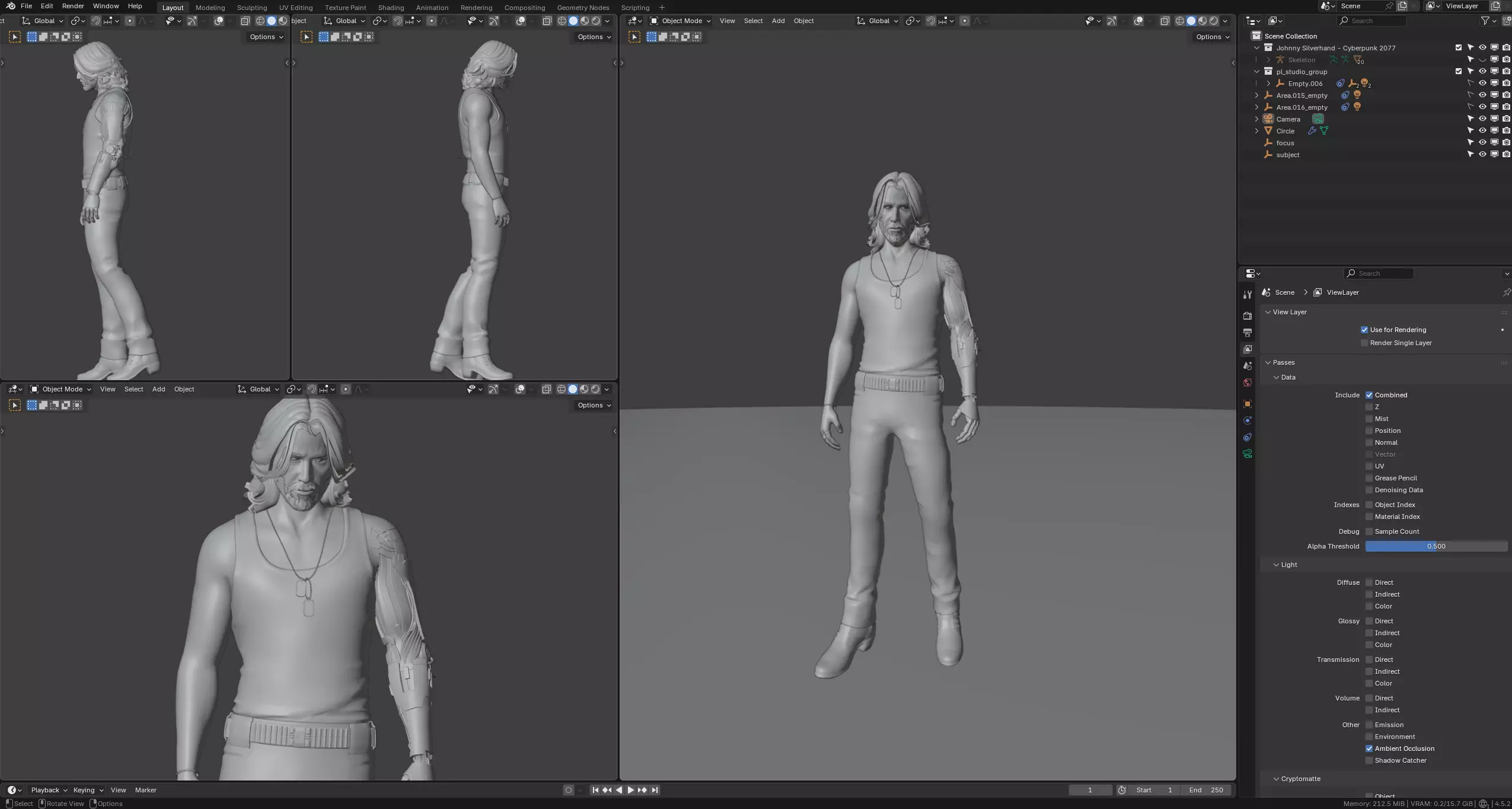Viewport: 1512px width, 809px height.
Task: Toggle overlays in the right viewport
Action: (x=1138, y=21)
